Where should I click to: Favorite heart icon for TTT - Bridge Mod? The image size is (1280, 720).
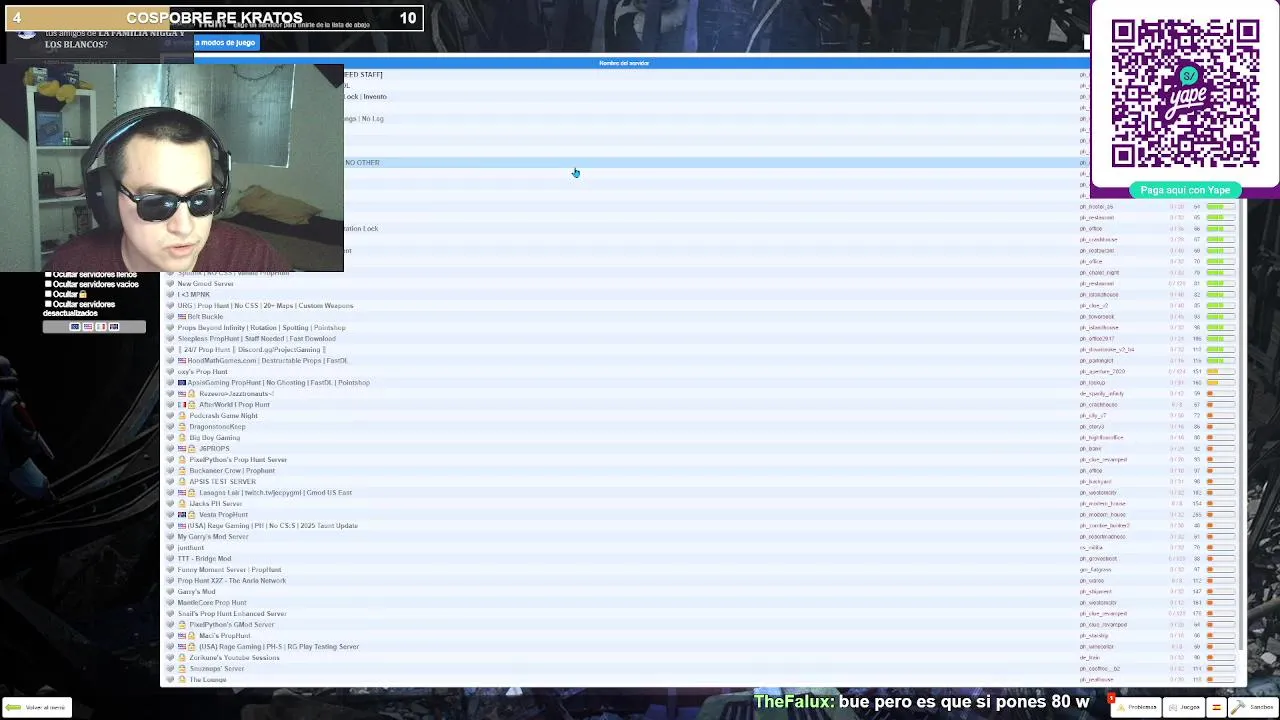170,559
